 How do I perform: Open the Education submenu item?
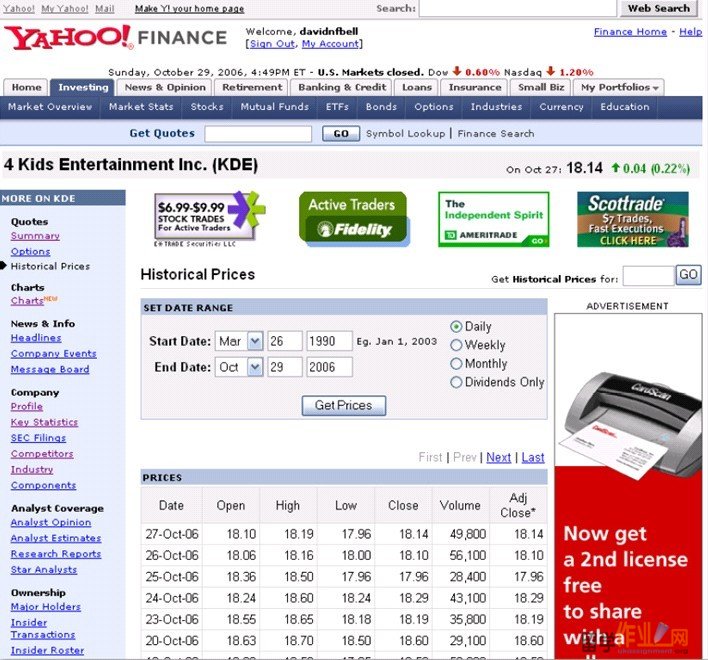[624, 107]
